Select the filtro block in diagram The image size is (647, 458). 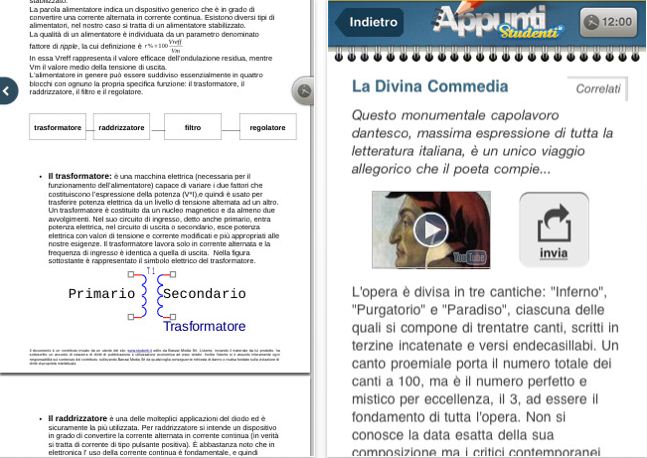coord(193,127)
